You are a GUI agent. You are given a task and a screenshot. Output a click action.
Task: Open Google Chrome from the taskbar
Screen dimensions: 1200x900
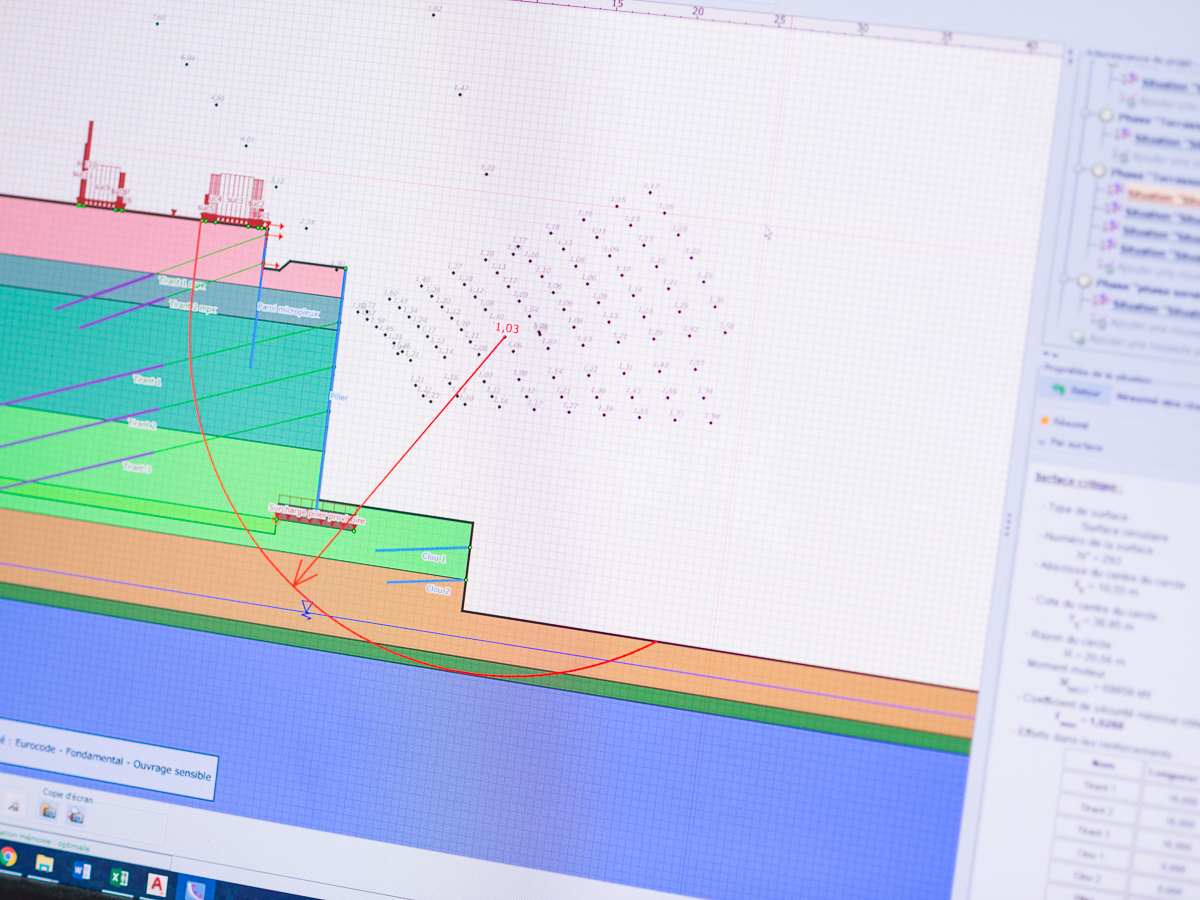8,857
